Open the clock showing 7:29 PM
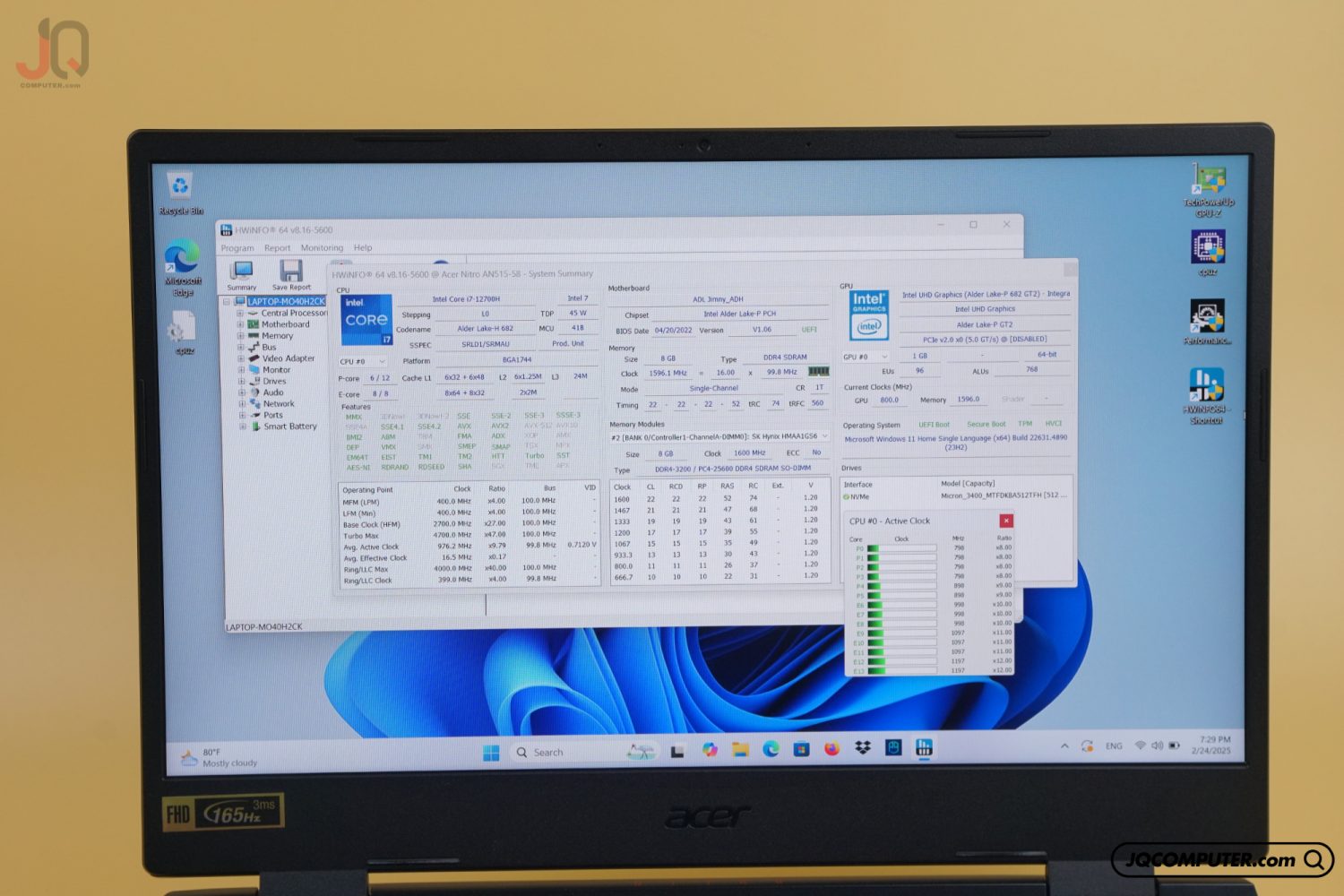The height and width of the screenshot is (896, 1344). click(1210, 745)
